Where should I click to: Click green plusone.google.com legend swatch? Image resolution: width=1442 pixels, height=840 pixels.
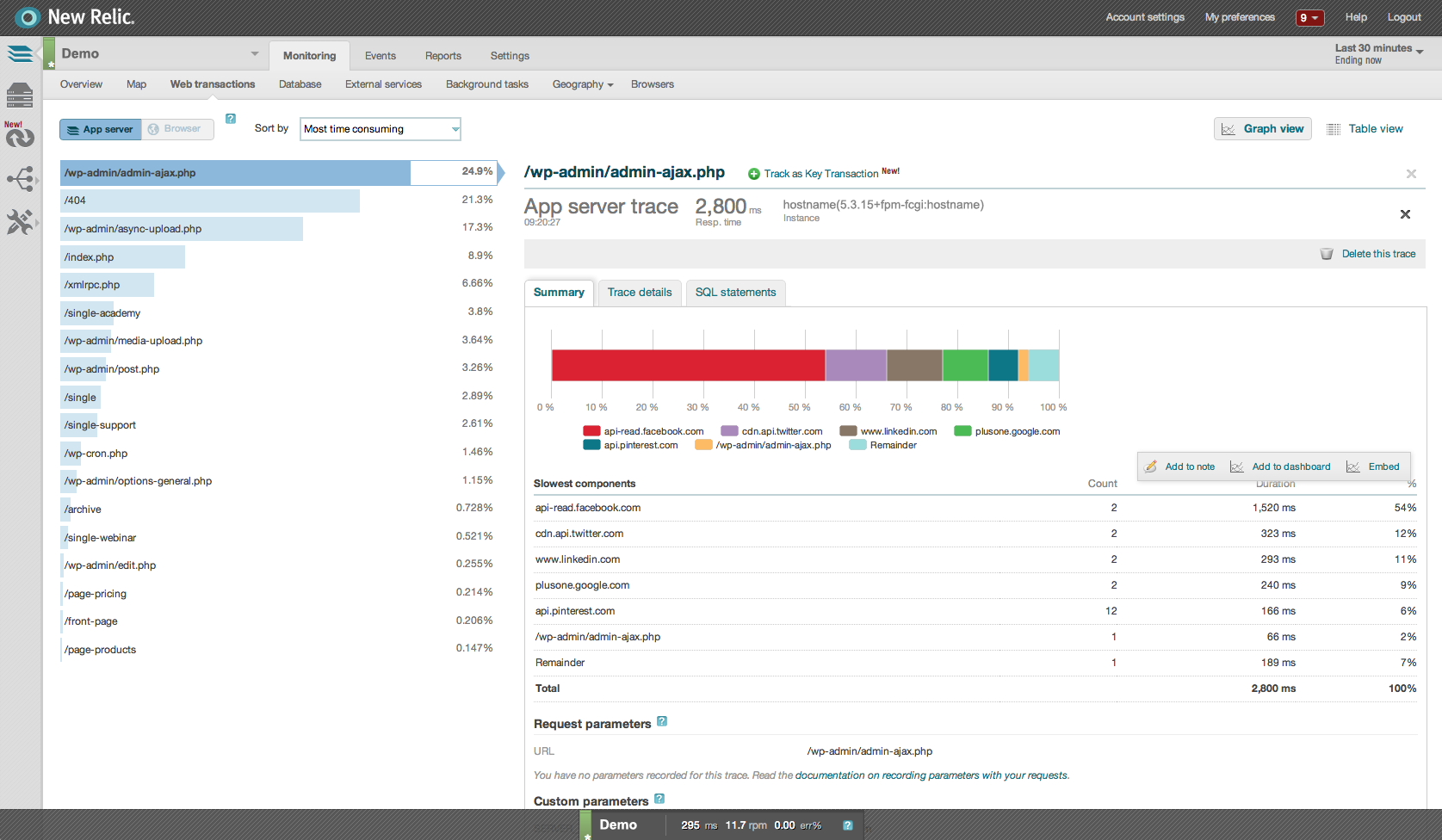pos(962,431)
